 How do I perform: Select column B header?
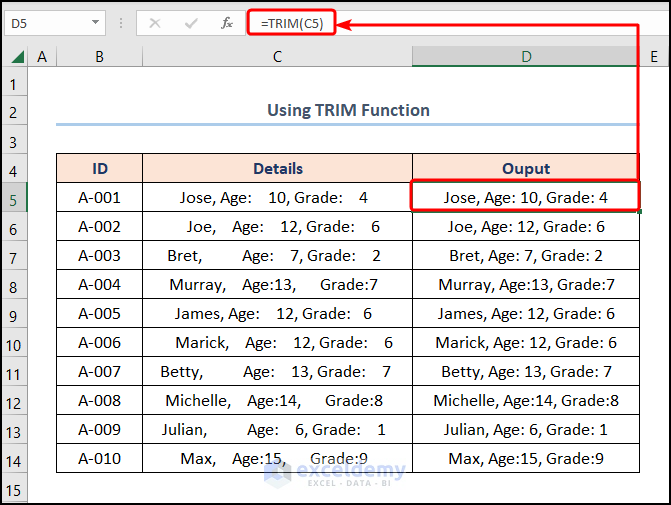[99, 58]
